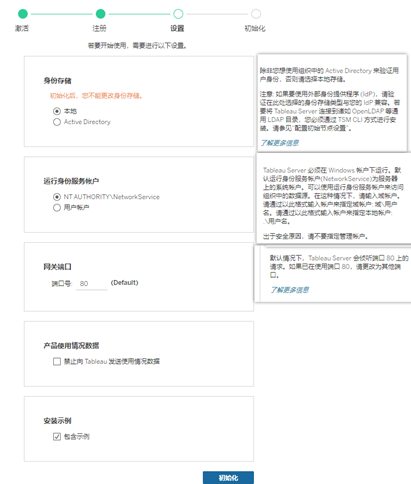Open 了解更多信息 link in identity store help

tap(280, 143)
